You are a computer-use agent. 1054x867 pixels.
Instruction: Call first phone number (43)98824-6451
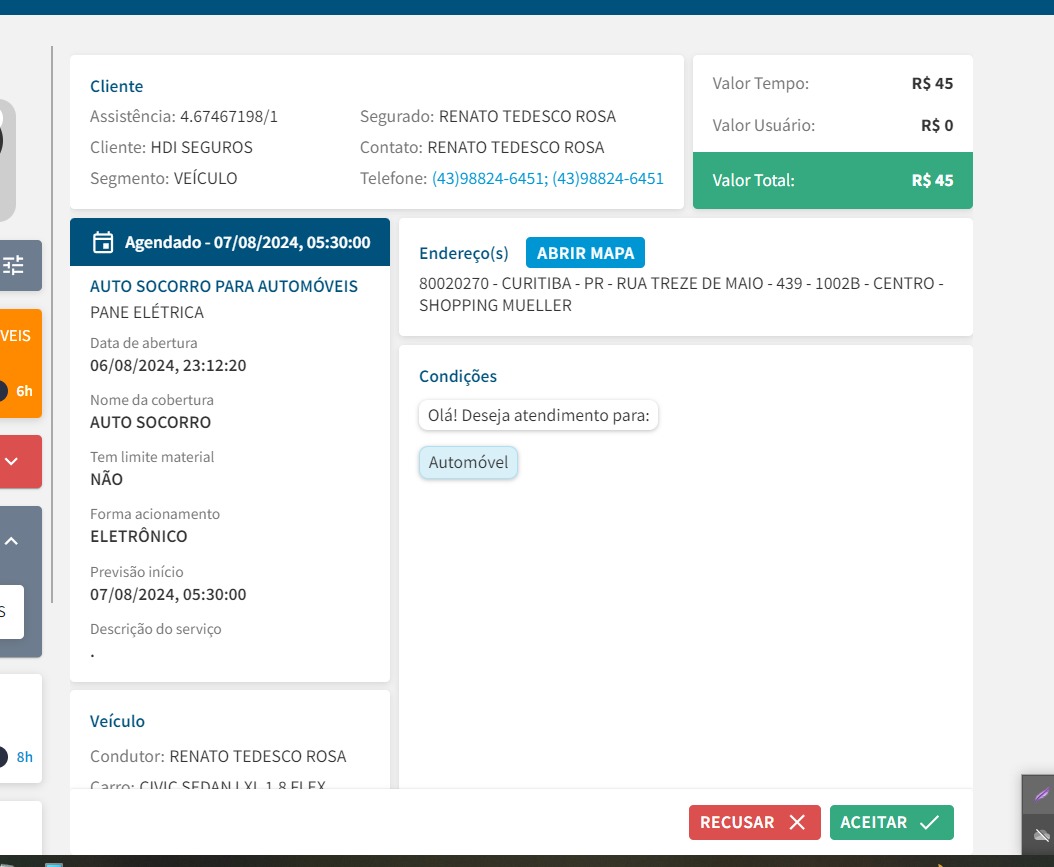coord(489,178)
